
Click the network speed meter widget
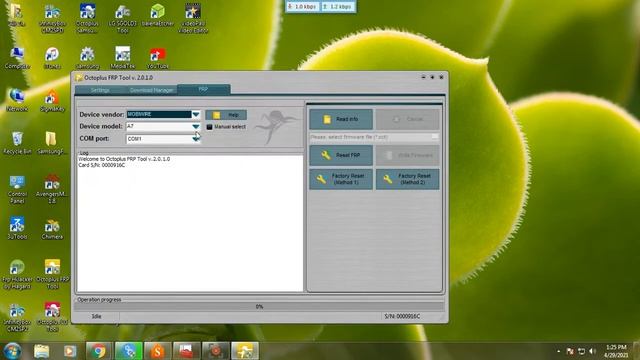point(320,7)
